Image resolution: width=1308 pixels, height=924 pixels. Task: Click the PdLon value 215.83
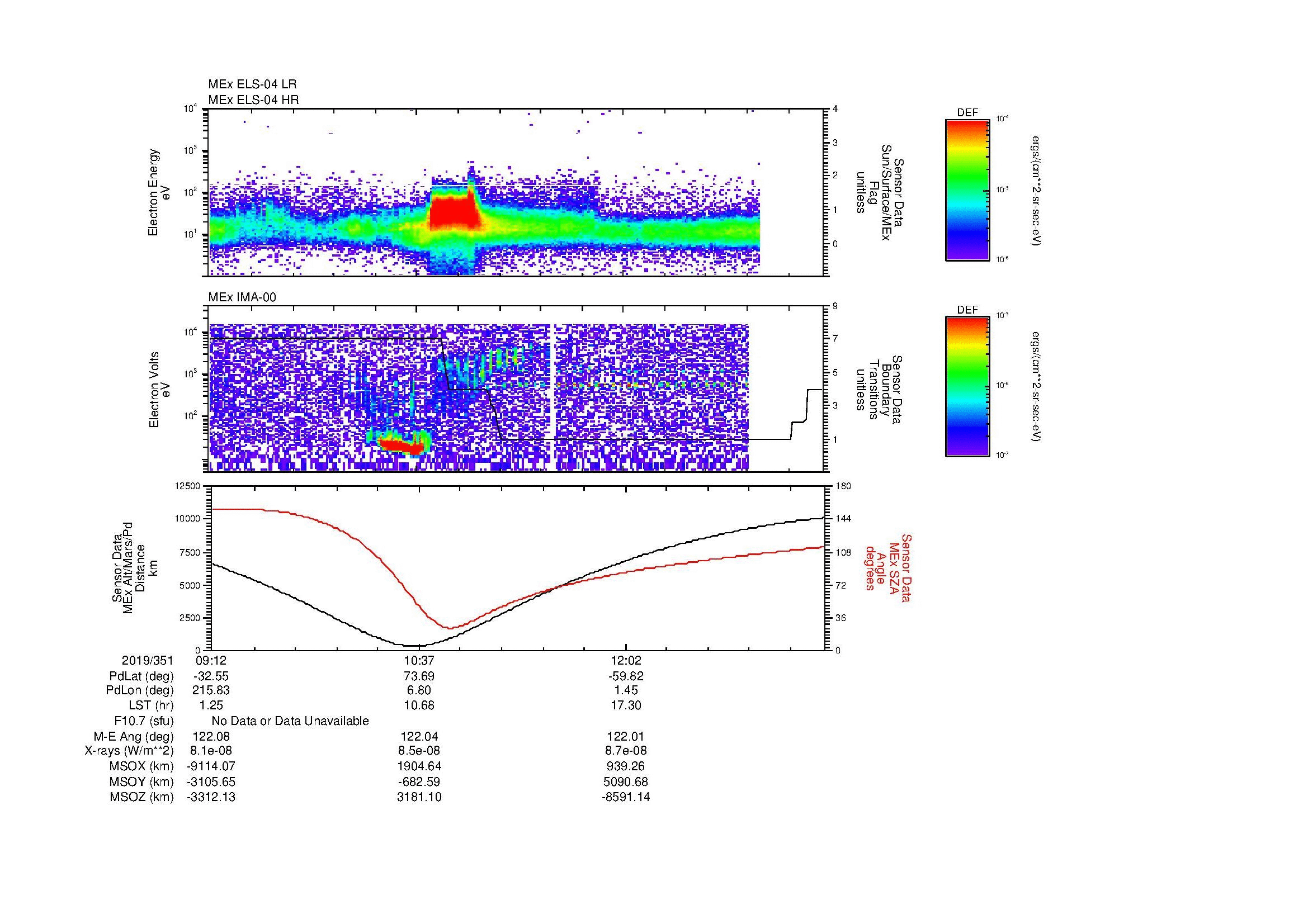pyautogui.click(x=211, y=690)
